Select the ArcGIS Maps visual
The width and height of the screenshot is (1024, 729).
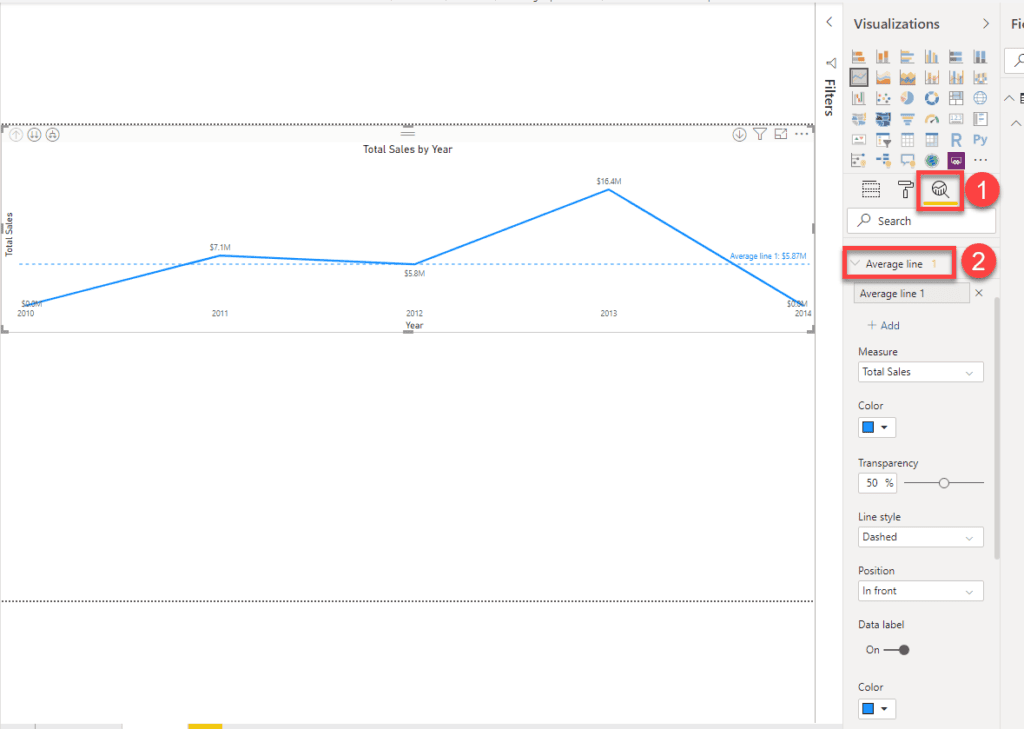(x=931, y=160)
